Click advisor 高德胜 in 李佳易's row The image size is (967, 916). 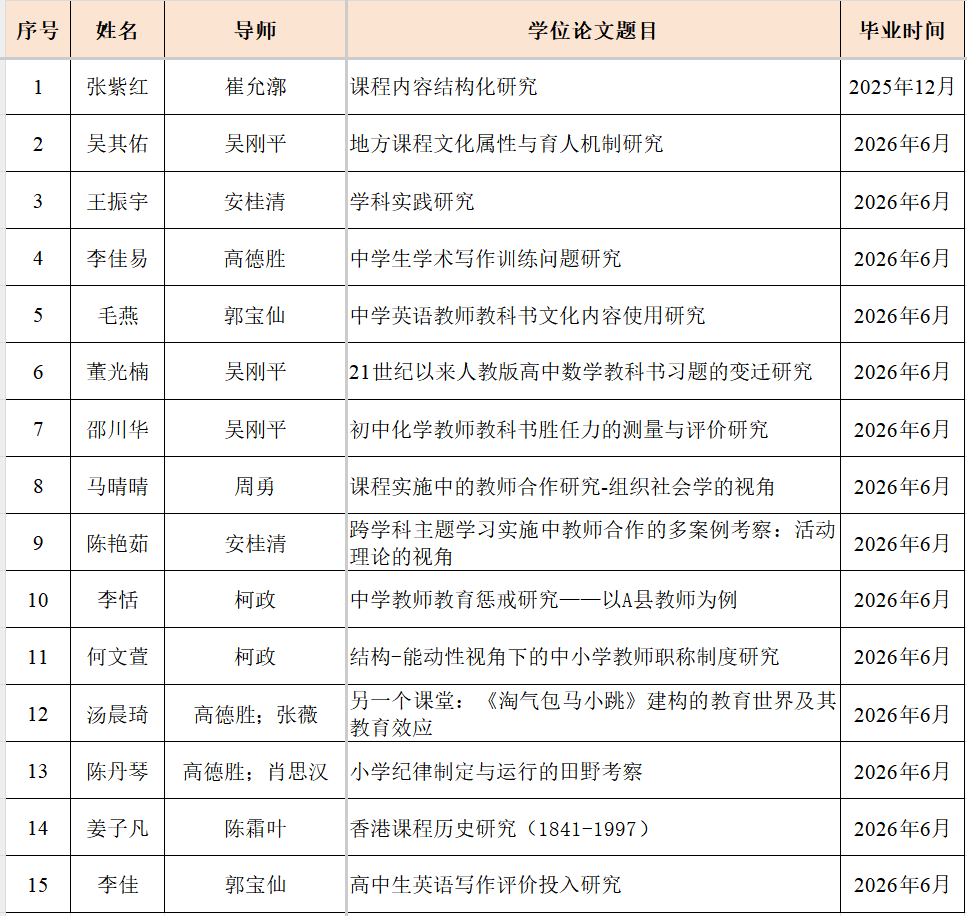click(x=255, y=258)
